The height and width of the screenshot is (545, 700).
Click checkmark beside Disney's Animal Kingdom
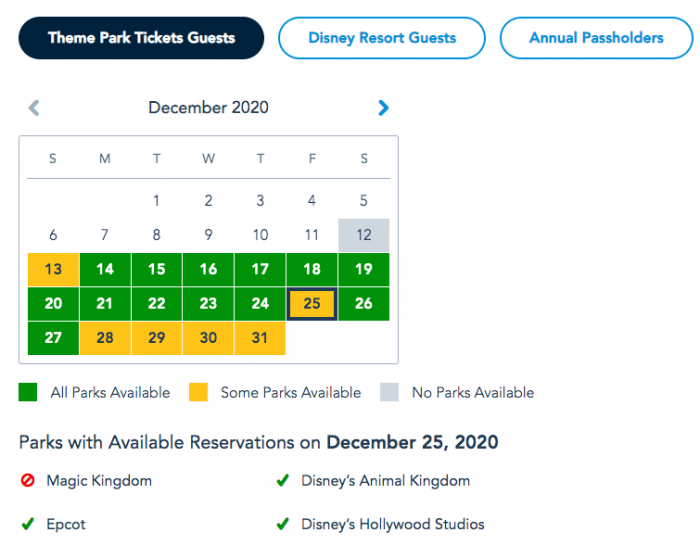[283, 480]
